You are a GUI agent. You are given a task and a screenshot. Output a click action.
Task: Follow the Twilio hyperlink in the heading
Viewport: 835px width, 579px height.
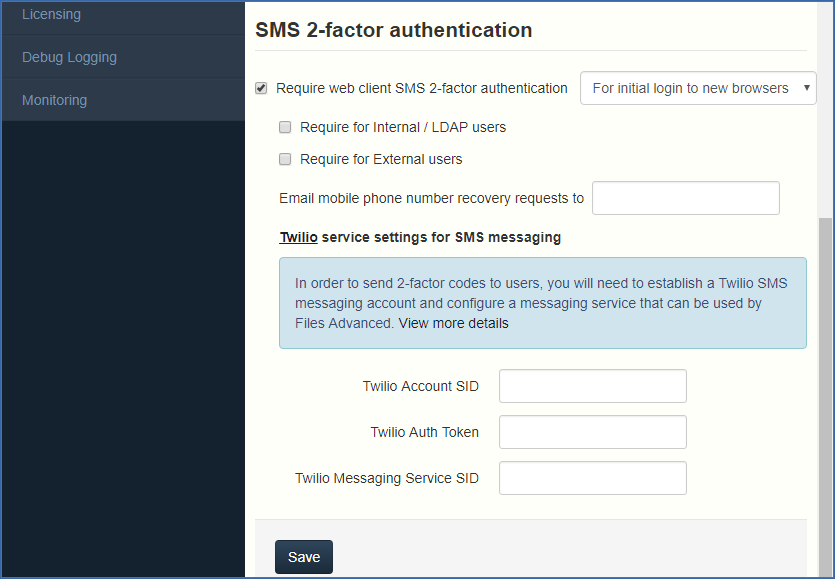tap(299, 237)
